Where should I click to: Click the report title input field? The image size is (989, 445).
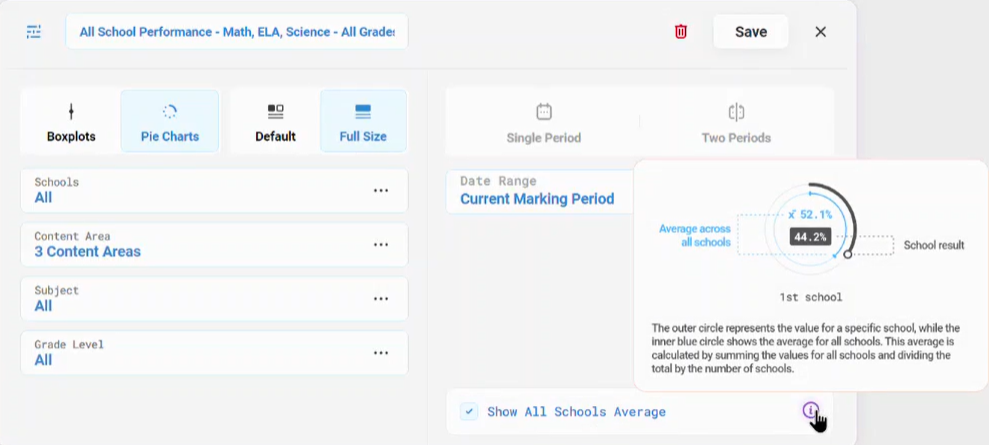[x=237, y=32]
